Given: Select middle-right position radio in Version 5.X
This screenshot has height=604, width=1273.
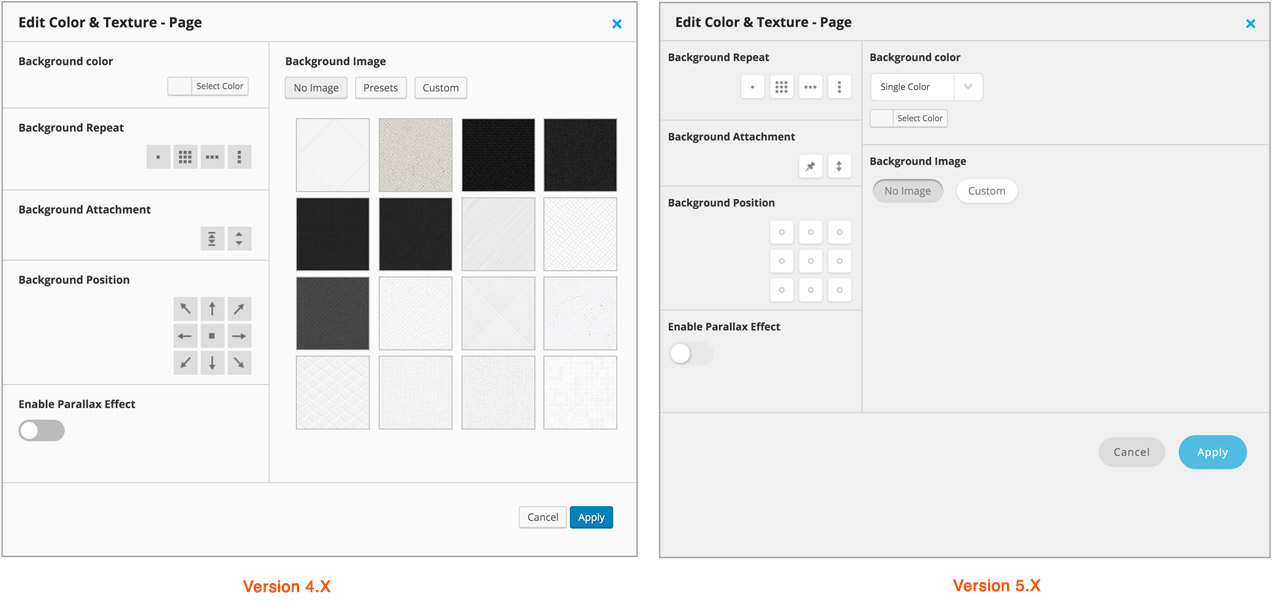Looking at the screenshot, I should pos(839,261).
